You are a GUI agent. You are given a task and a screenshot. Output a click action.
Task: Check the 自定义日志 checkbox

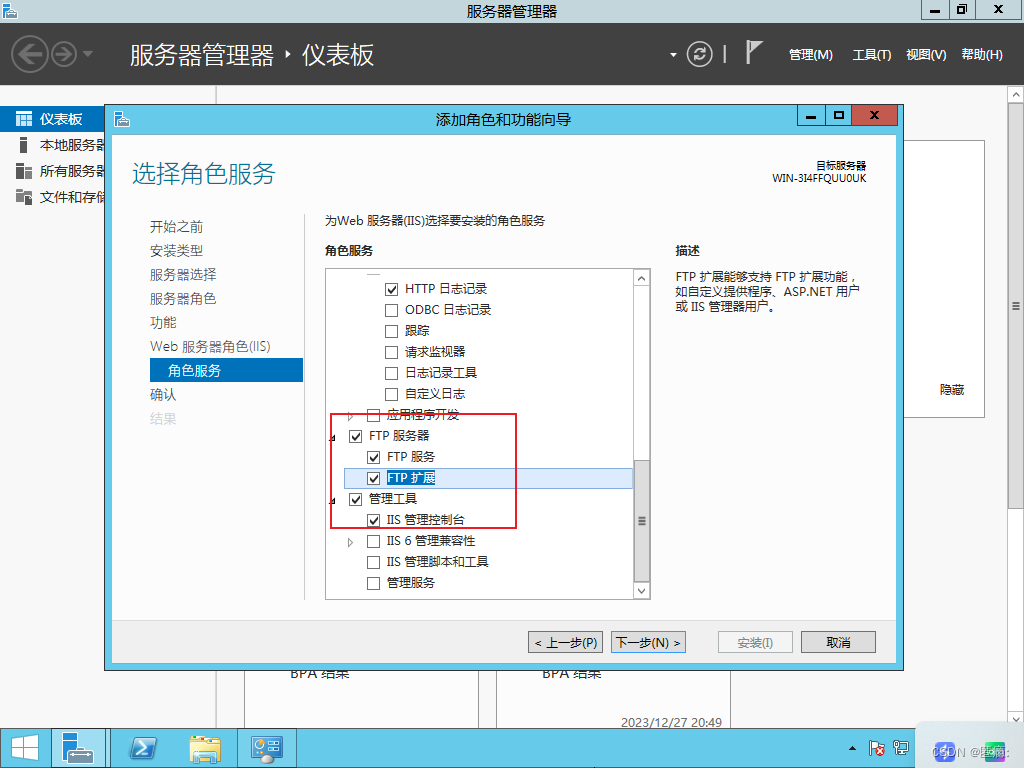[391, 394]
